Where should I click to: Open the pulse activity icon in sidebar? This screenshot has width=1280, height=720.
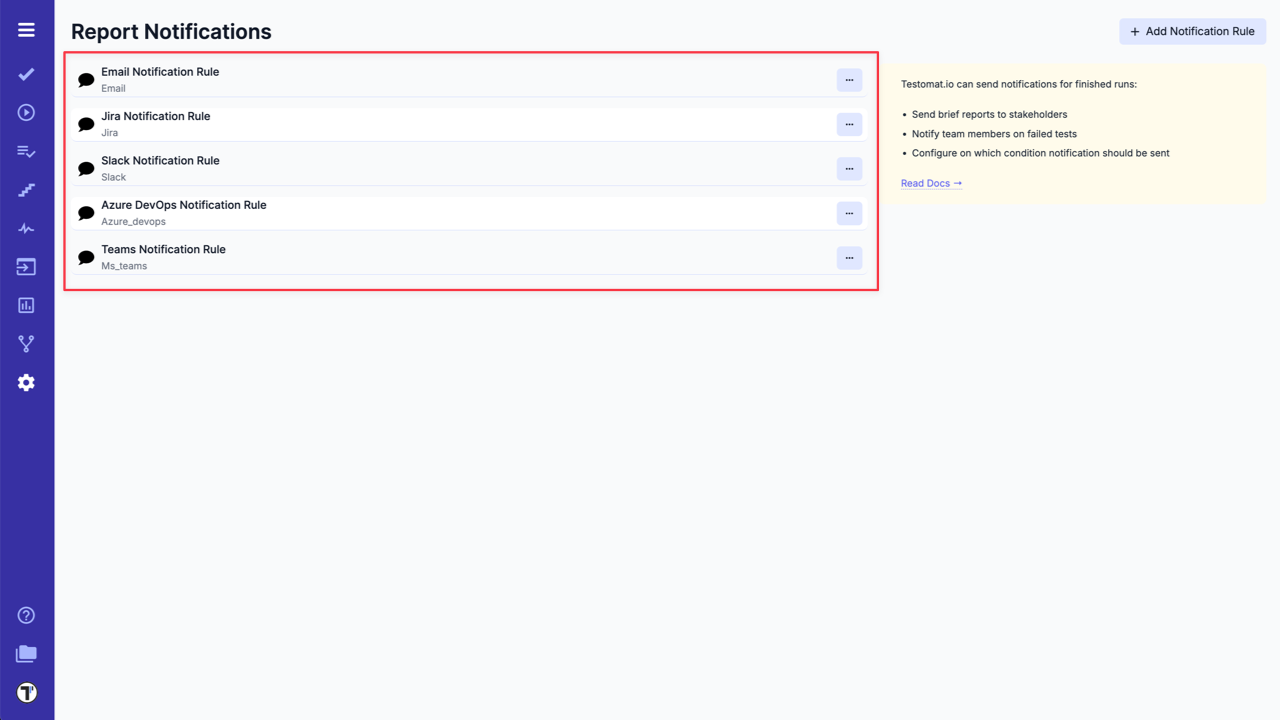(x=26, y=228)
